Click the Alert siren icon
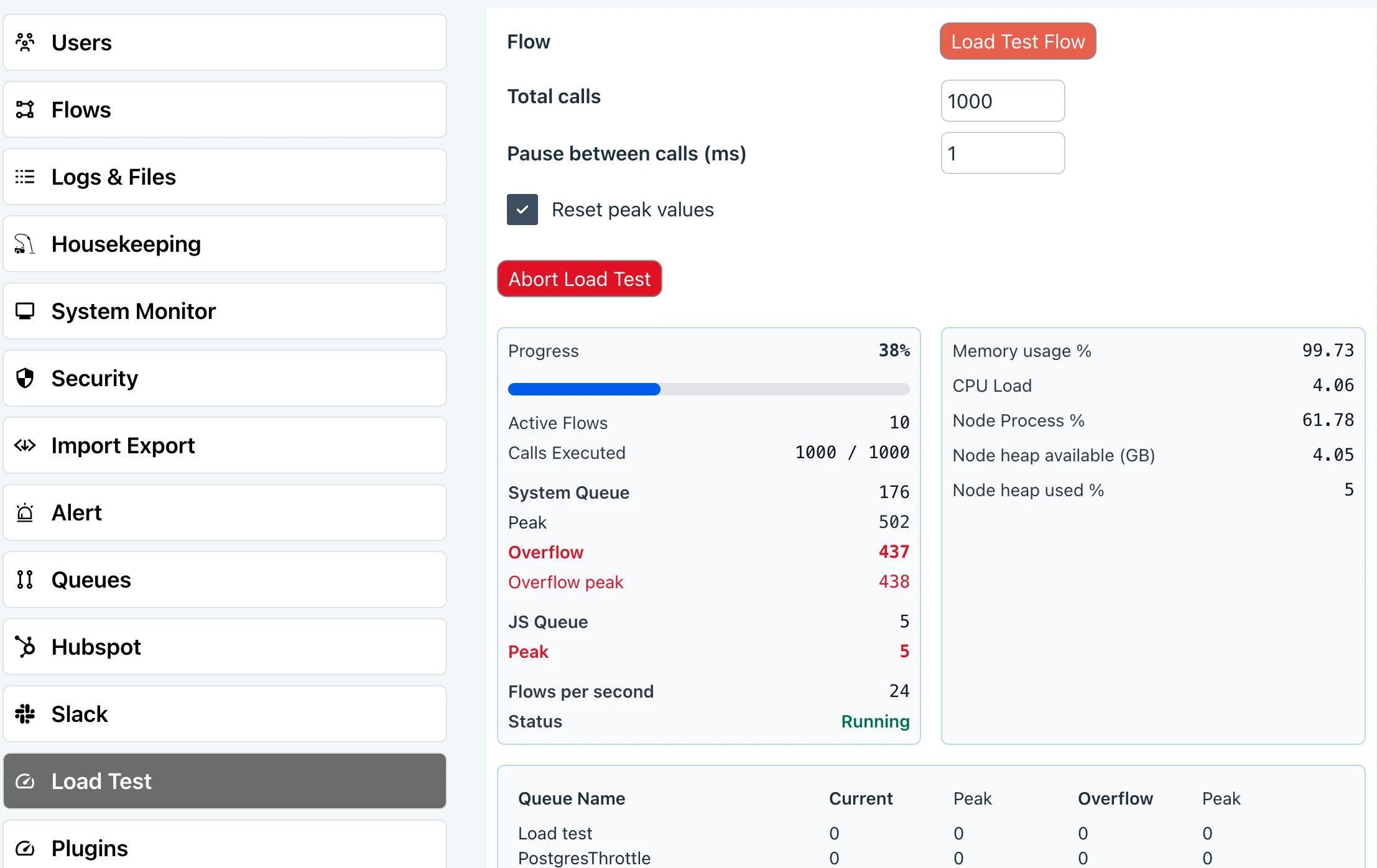Viewport: 1377px width, 868px height. click(25, 512)
